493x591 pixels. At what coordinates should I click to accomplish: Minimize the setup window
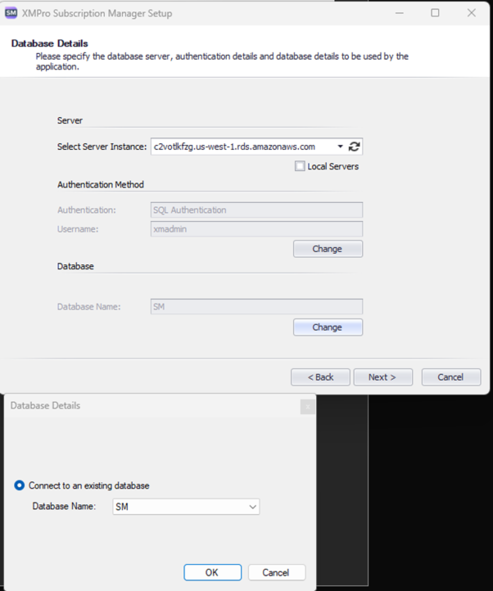coord(400,13)
